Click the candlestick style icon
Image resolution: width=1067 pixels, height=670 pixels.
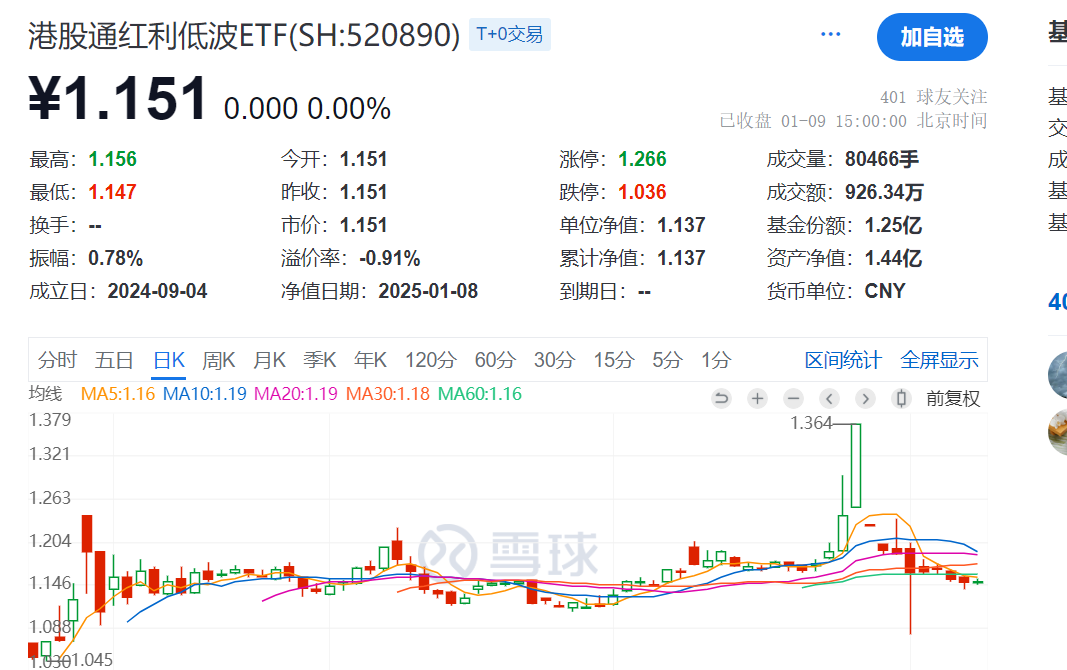click(x=901, y=398)
